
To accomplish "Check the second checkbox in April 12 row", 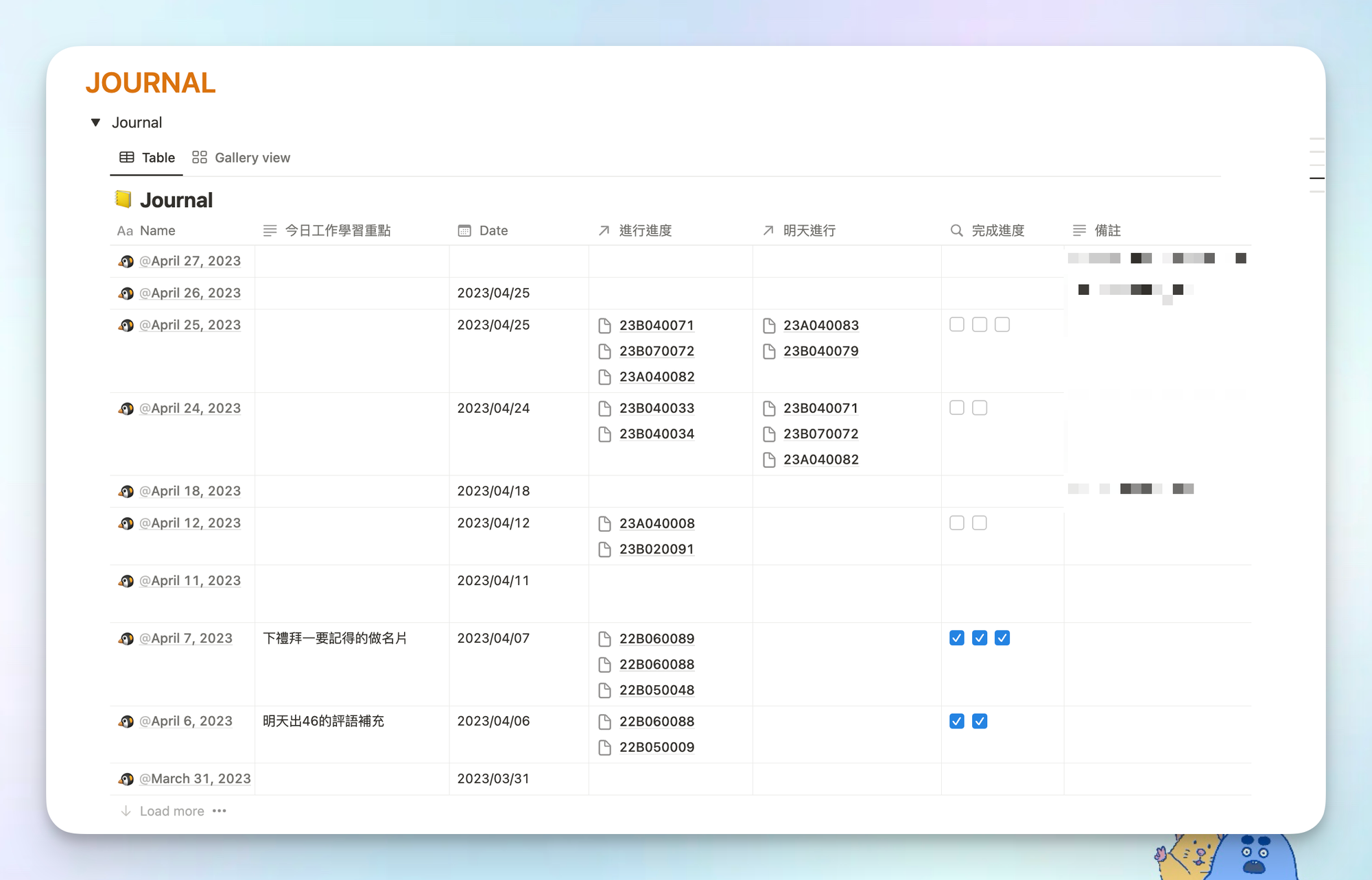I will click(980, 523).
